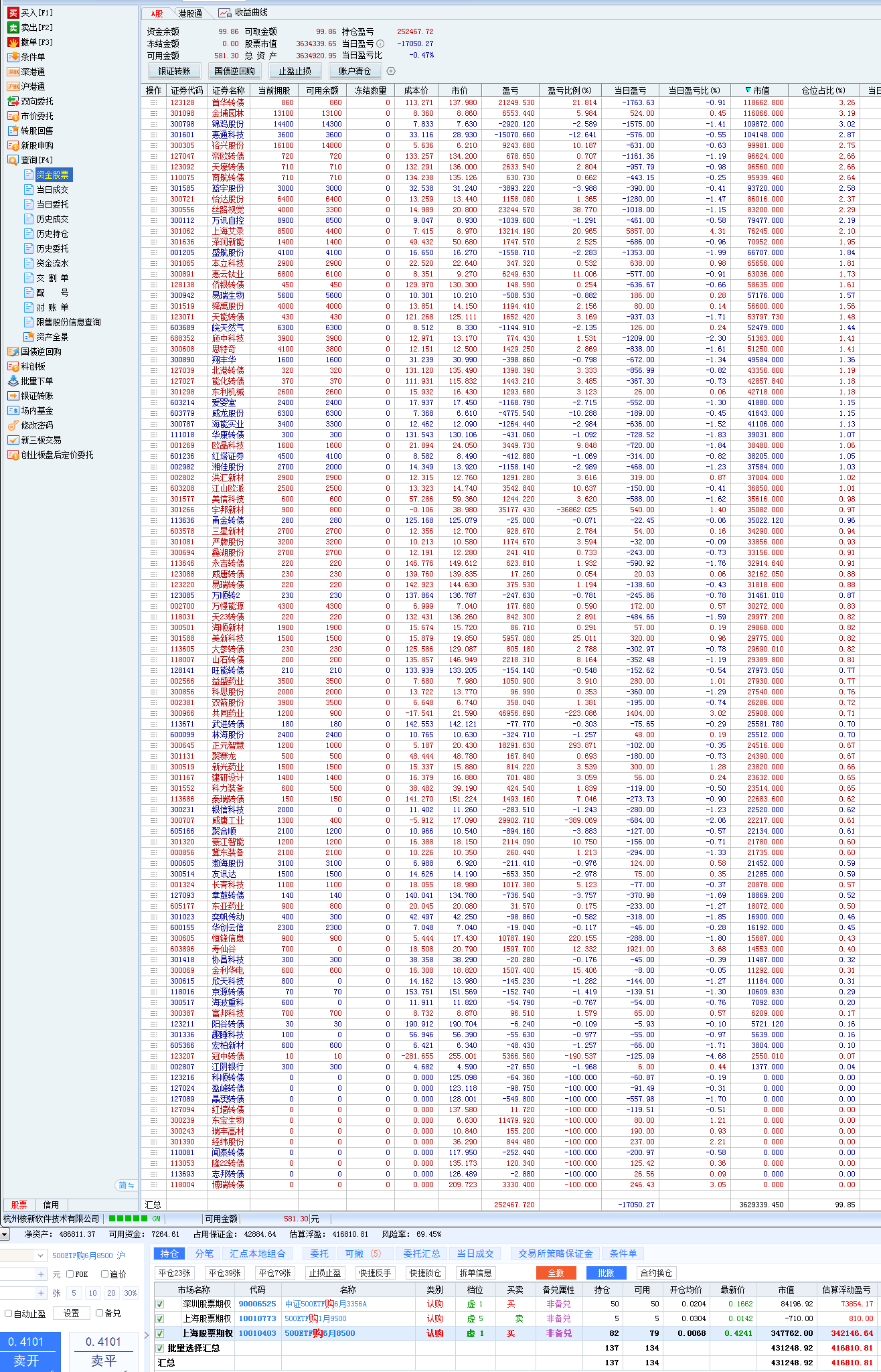
Task: Switch to the 港股通 tab
Action: (190, 13)
